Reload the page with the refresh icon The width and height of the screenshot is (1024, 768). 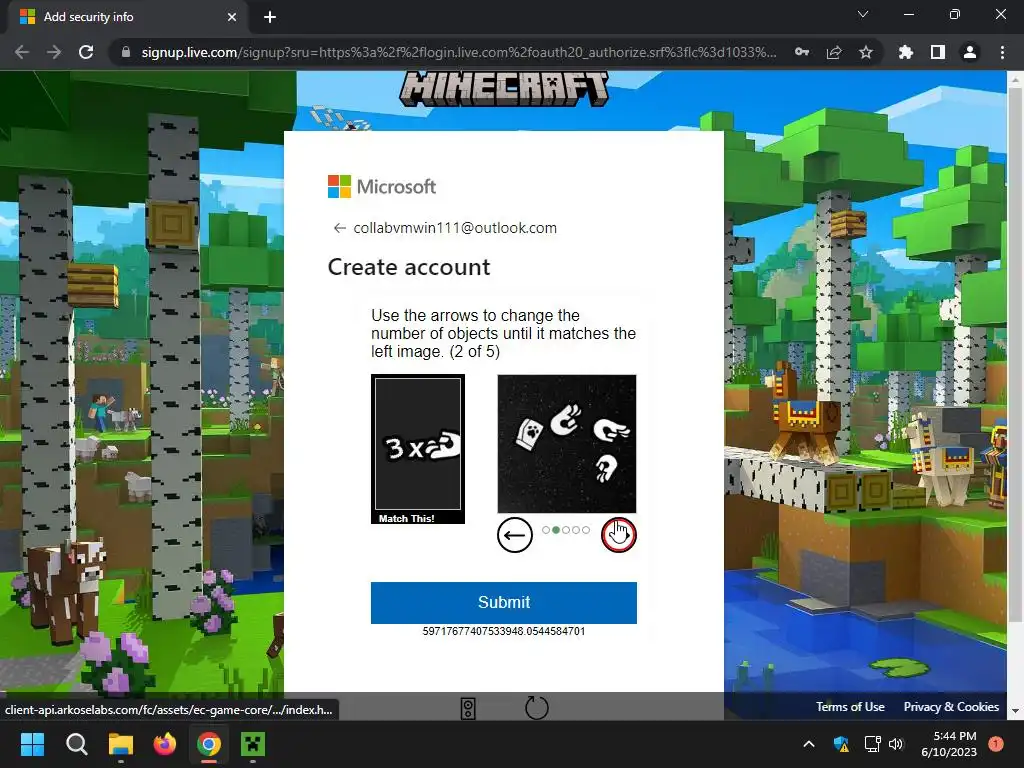(x=86, y=52)
